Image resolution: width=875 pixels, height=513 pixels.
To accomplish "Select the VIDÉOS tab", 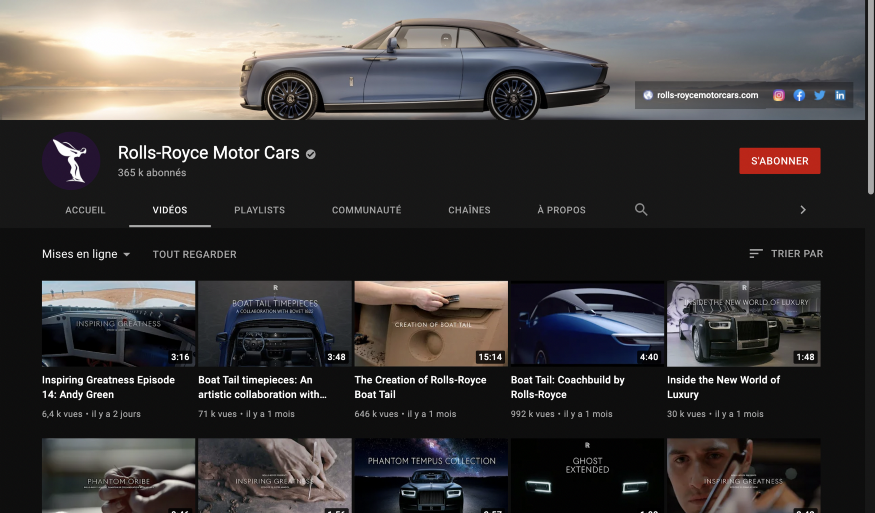I will (170, 210).
